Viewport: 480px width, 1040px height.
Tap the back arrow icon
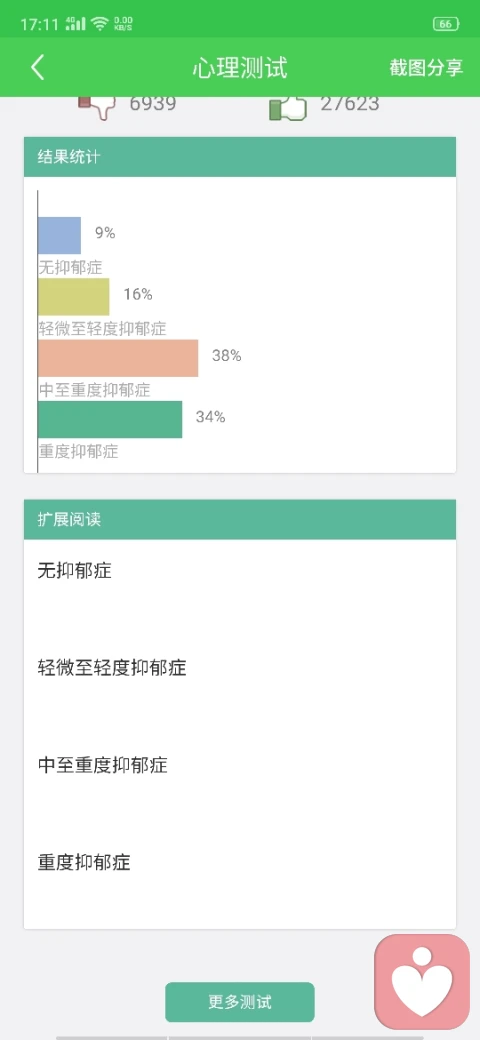[38, 68]
